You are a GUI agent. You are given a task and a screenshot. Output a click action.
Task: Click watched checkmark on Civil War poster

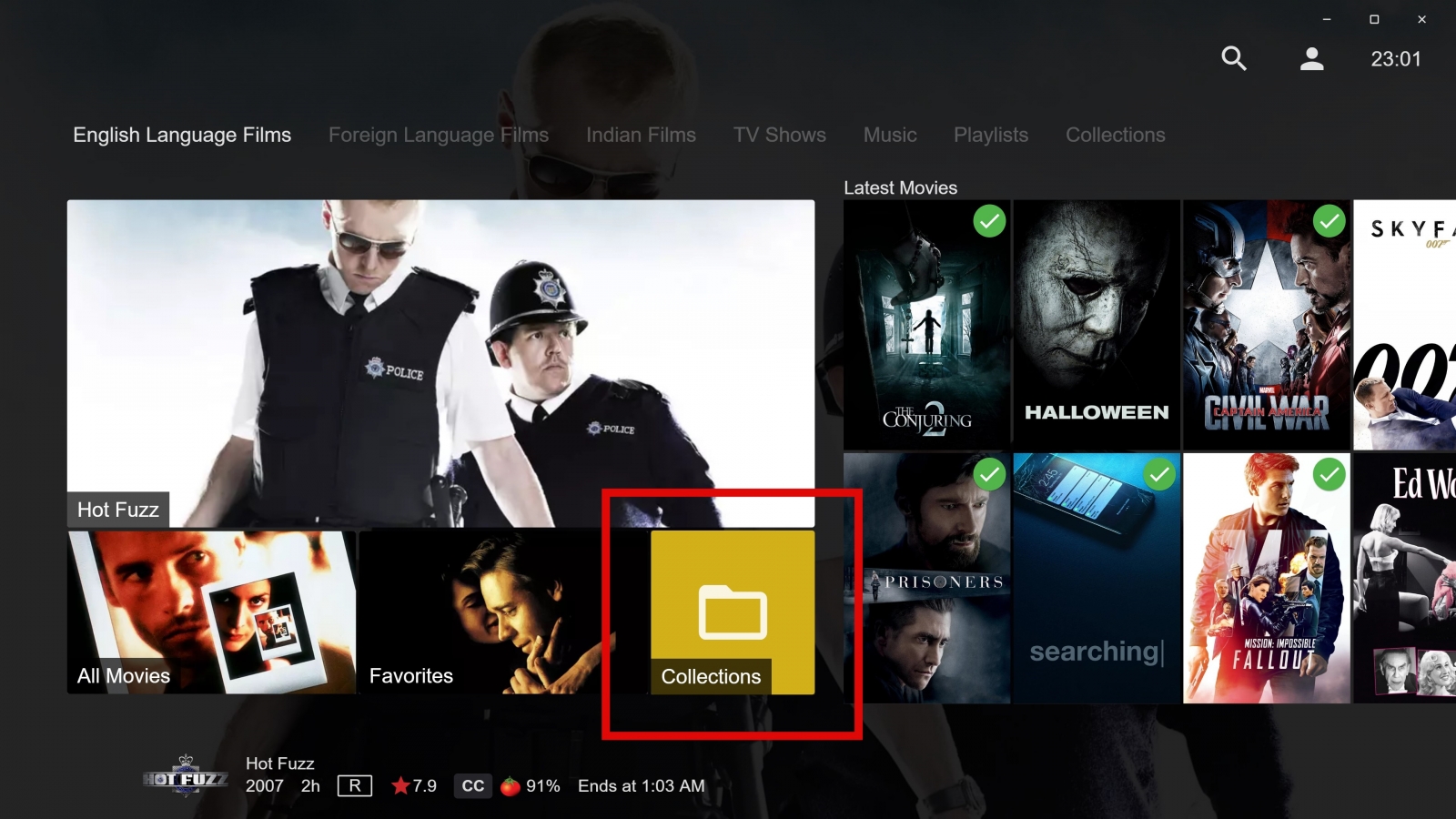point(1330,221)
